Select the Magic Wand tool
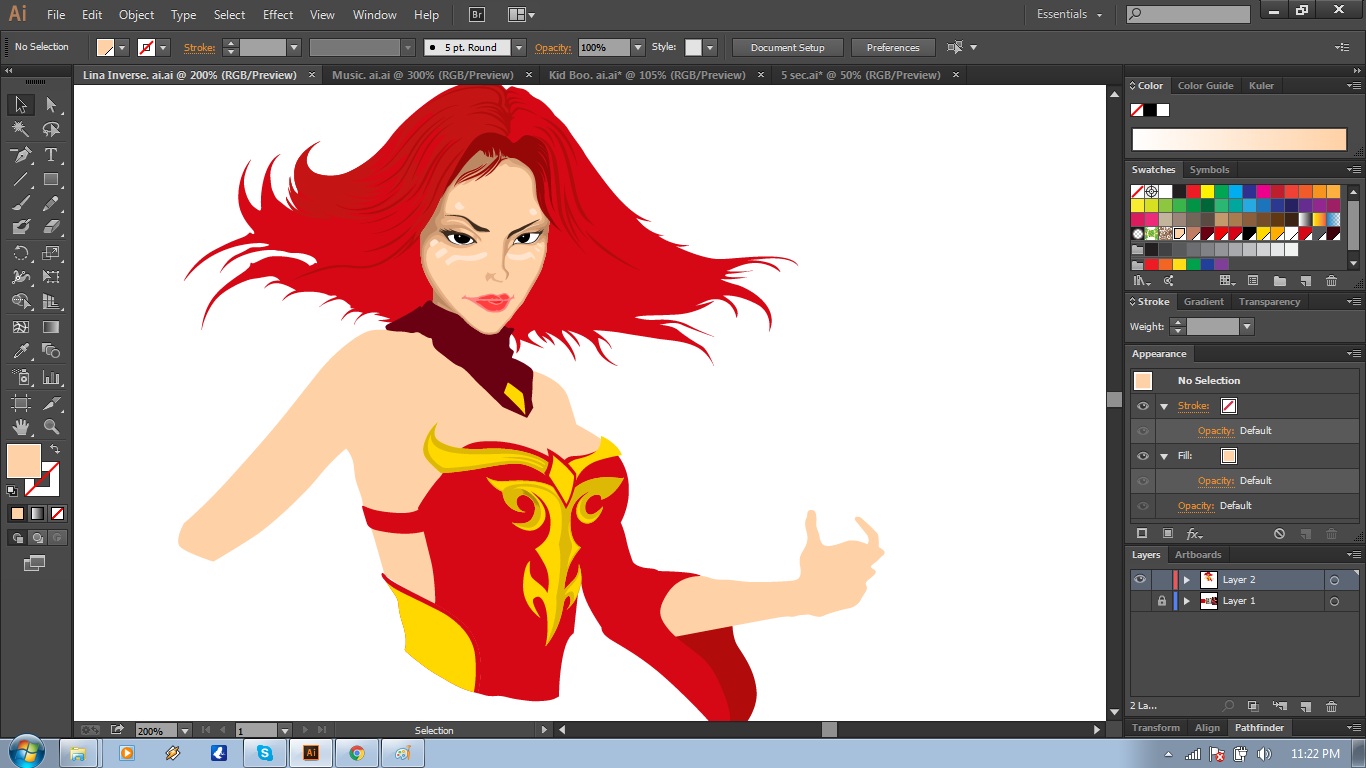The height and width of the screenshot is (768, 1366). (21, 129)
